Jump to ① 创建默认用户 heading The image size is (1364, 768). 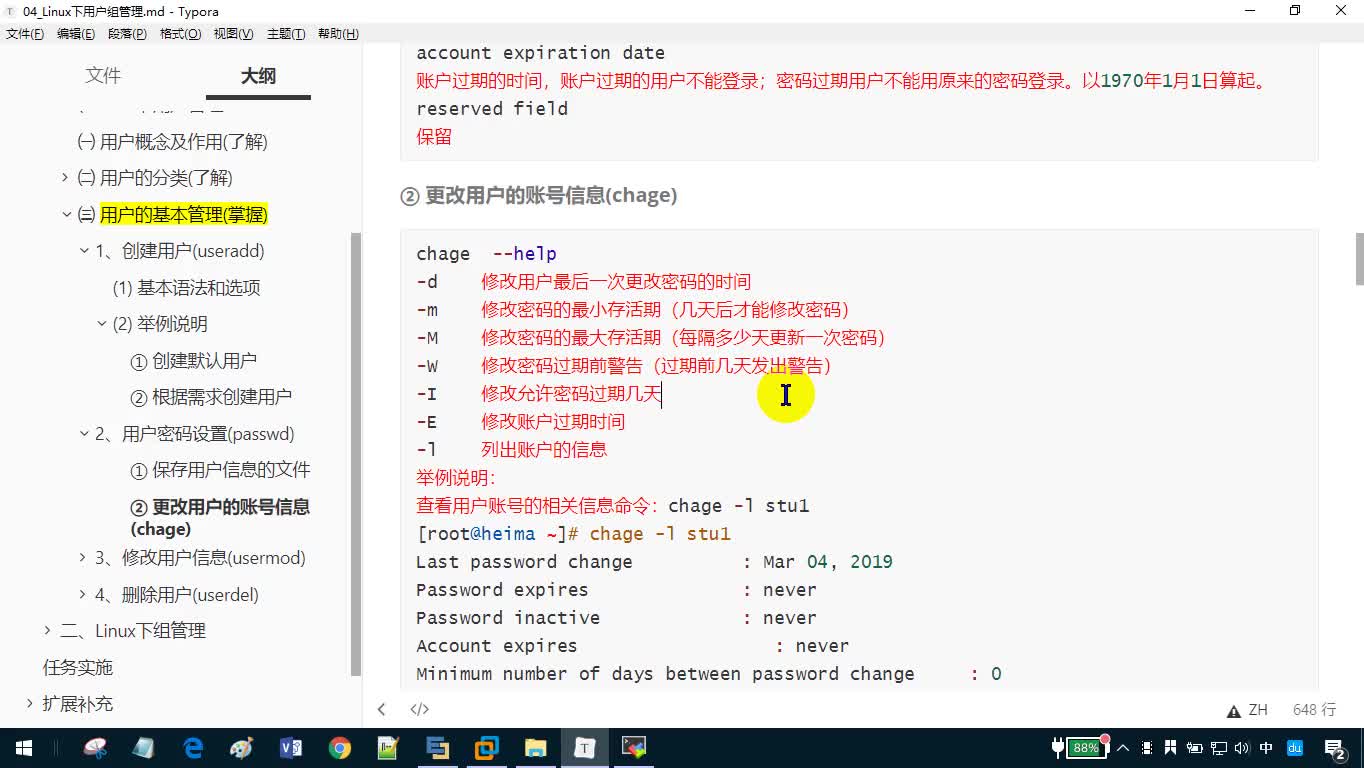pyautogui.click(x=194, y=361)
